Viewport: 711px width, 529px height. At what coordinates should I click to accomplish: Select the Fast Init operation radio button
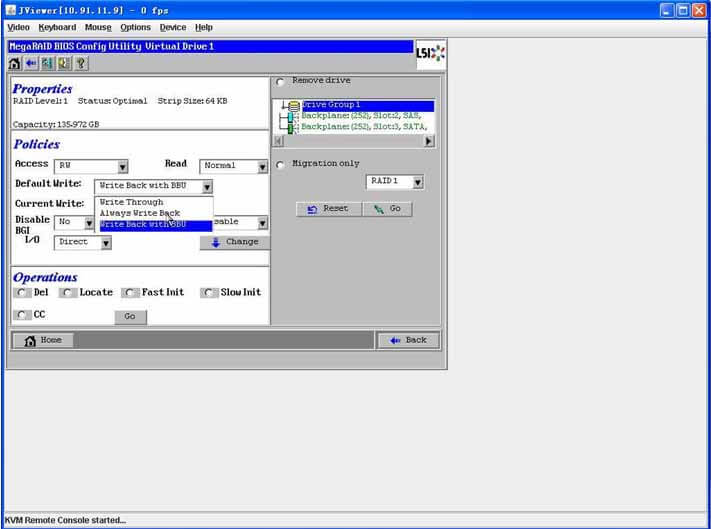coord(128,293)
